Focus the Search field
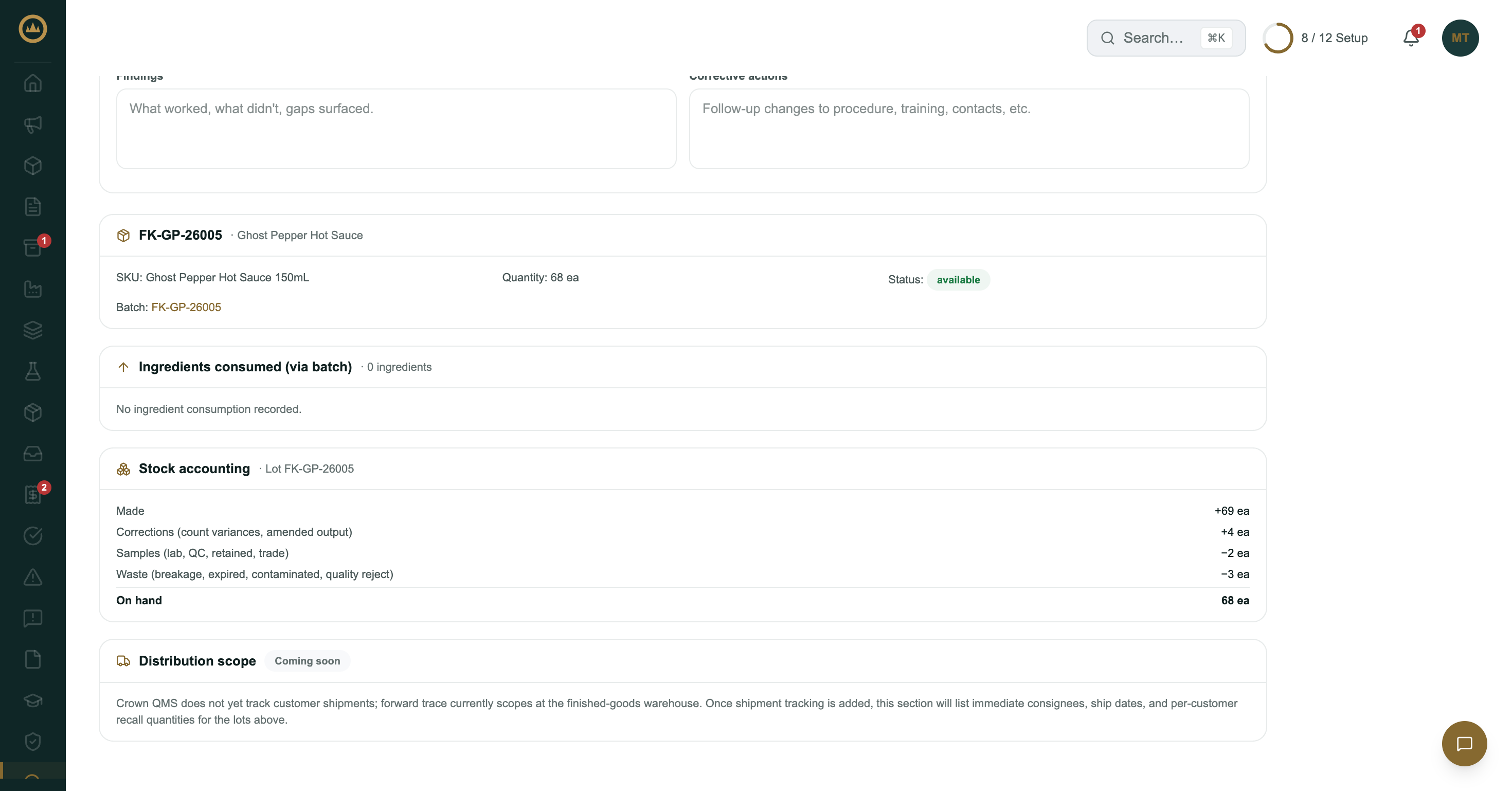Image resolution: width=1512 pixels, height=791 pixels. [x=1166, y=38]
